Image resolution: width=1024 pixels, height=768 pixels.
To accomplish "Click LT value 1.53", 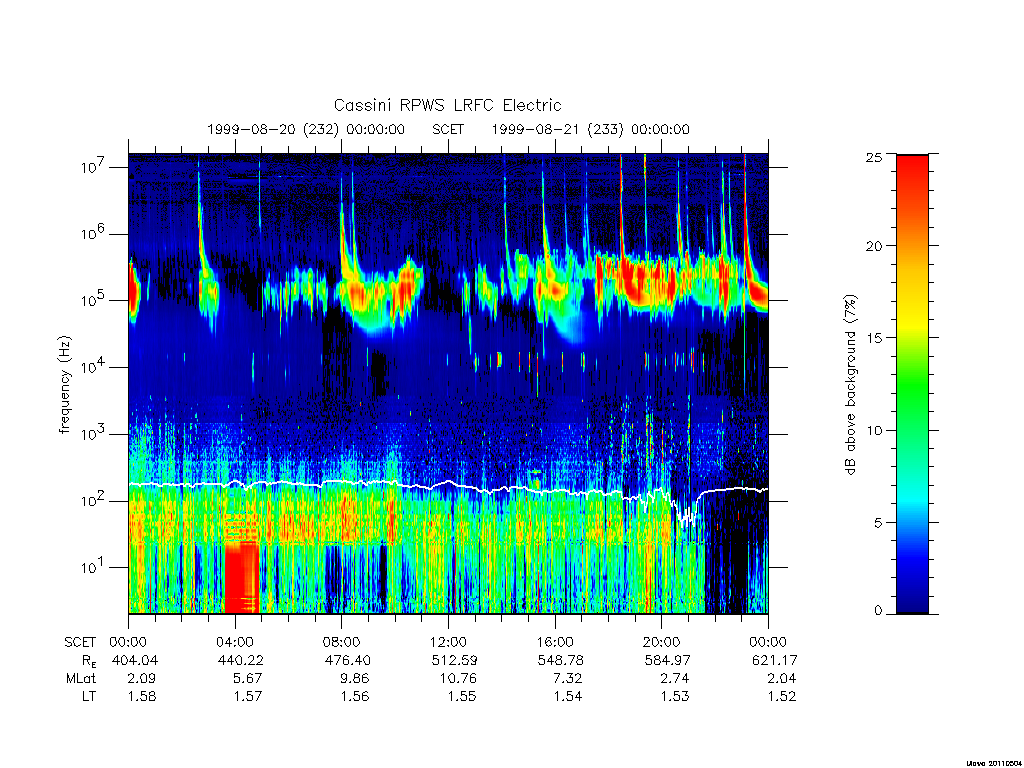I will 675,696.
